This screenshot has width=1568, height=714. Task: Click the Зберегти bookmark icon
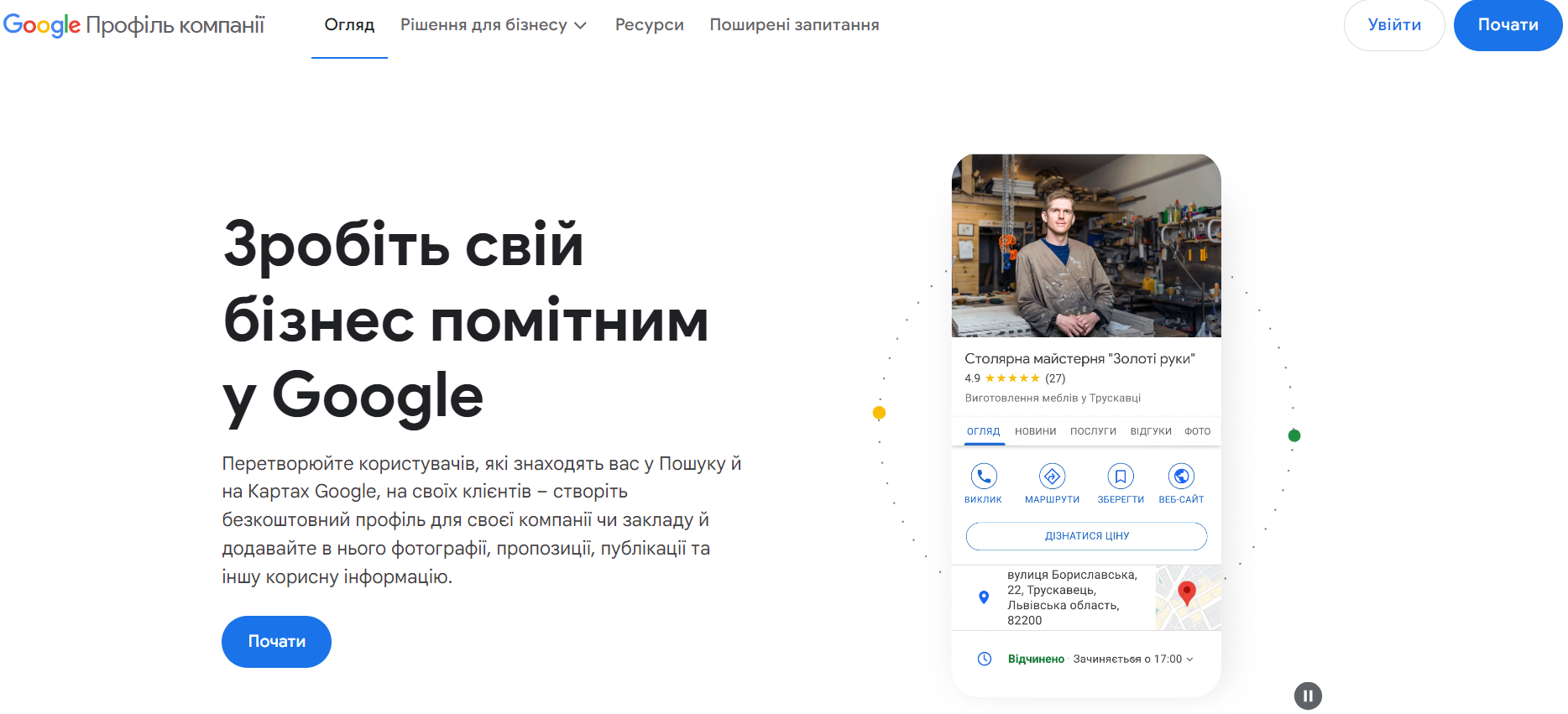click(1121, 477)
